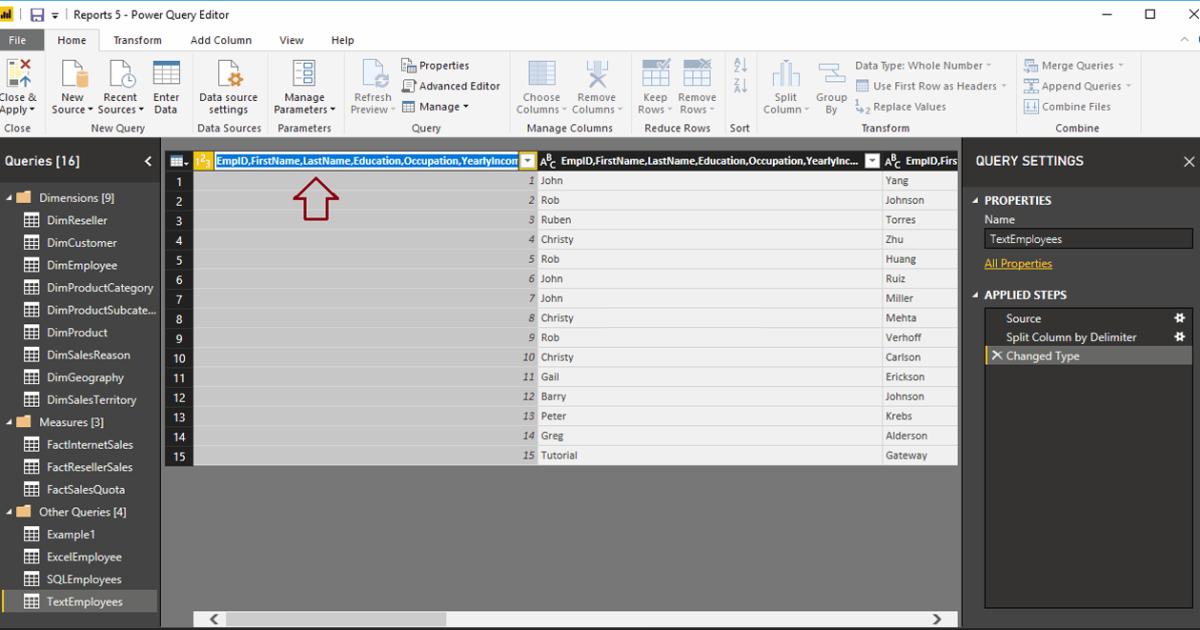
Task: Click the Enter Data icon
Action: click(x=166, y=74)
